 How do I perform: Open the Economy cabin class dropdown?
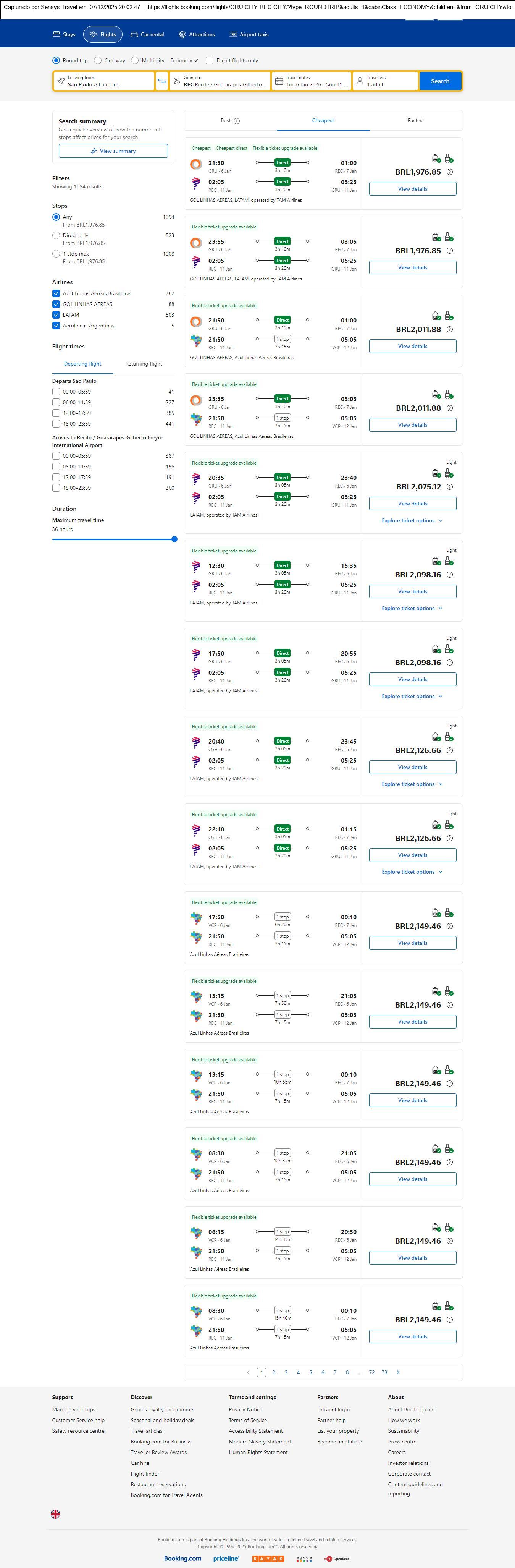point(184,60)
